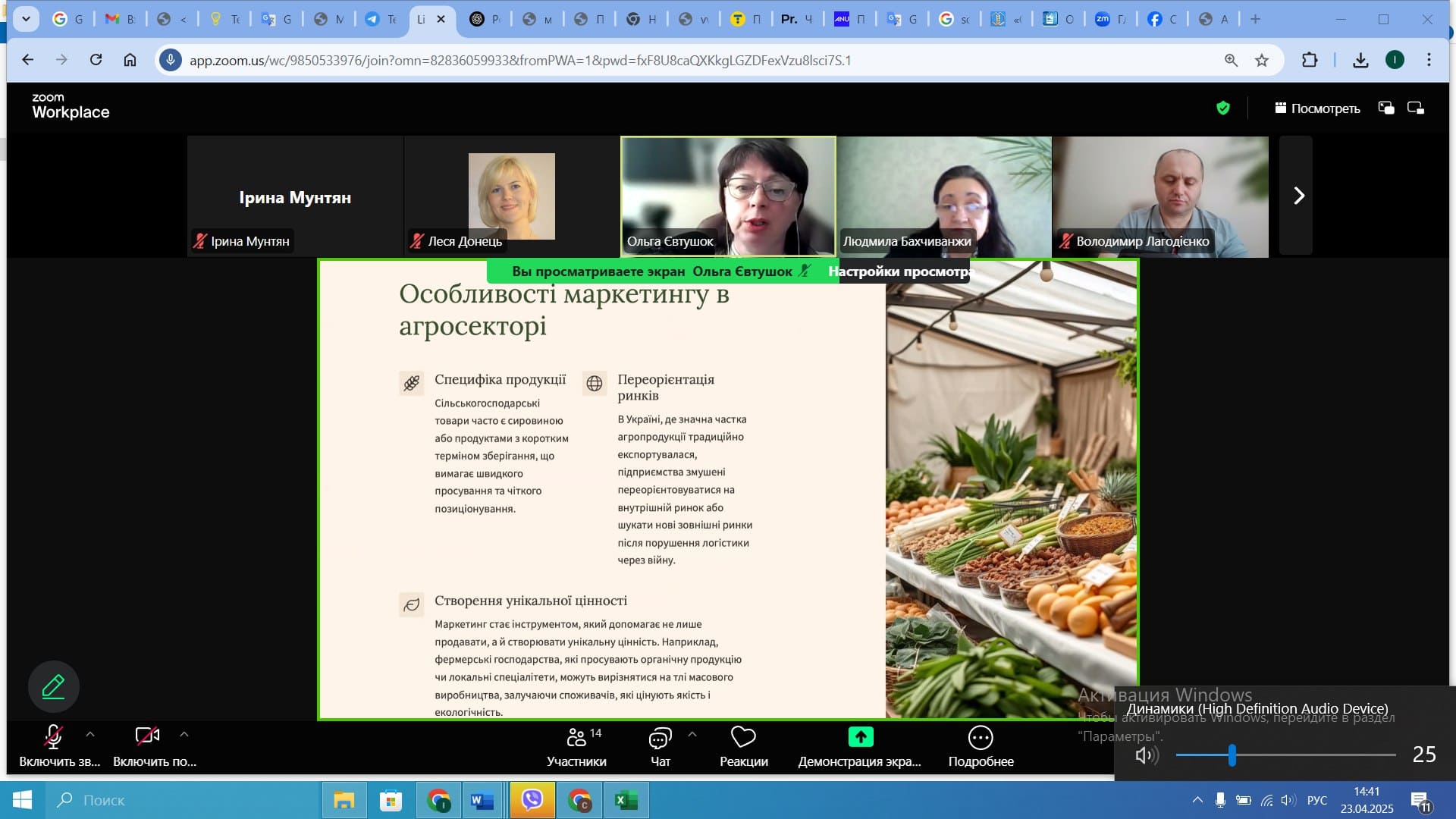Switch to the Facebook browser tab
1456x819 pixels.
point(1163,19)
